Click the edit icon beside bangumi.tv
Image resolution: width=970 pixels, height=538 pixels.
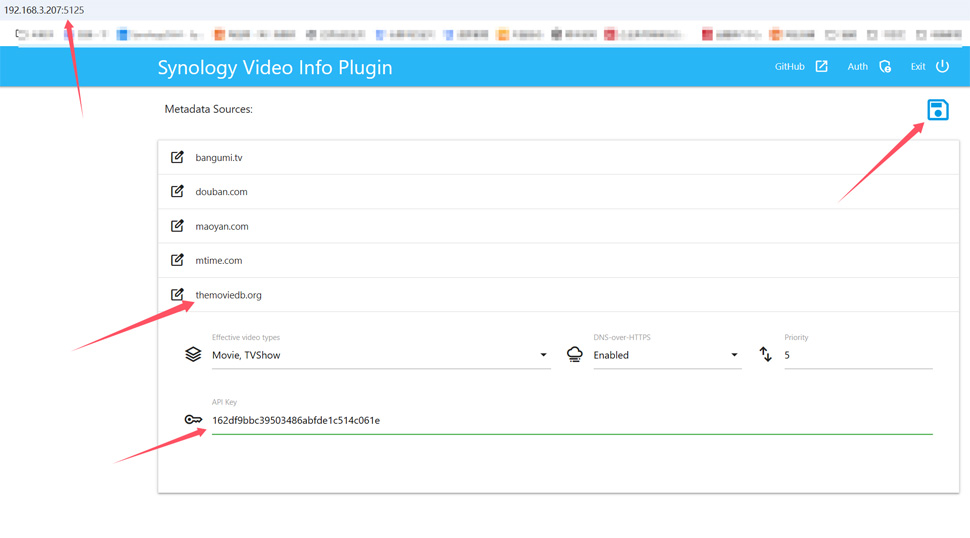[x=177, y=157]
